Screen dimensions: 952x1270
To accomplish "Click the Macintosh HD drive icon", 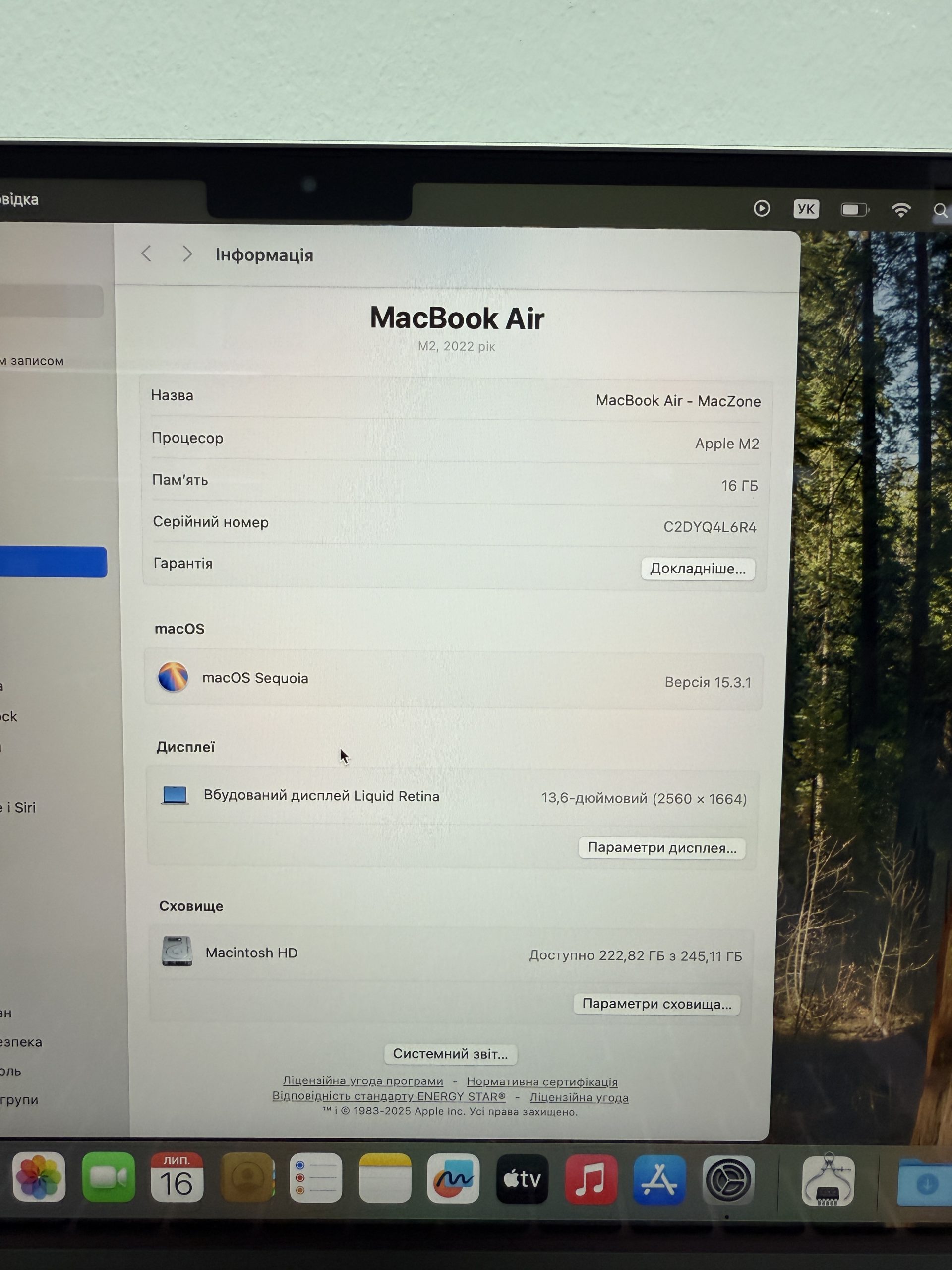I will tap(177, 952).
